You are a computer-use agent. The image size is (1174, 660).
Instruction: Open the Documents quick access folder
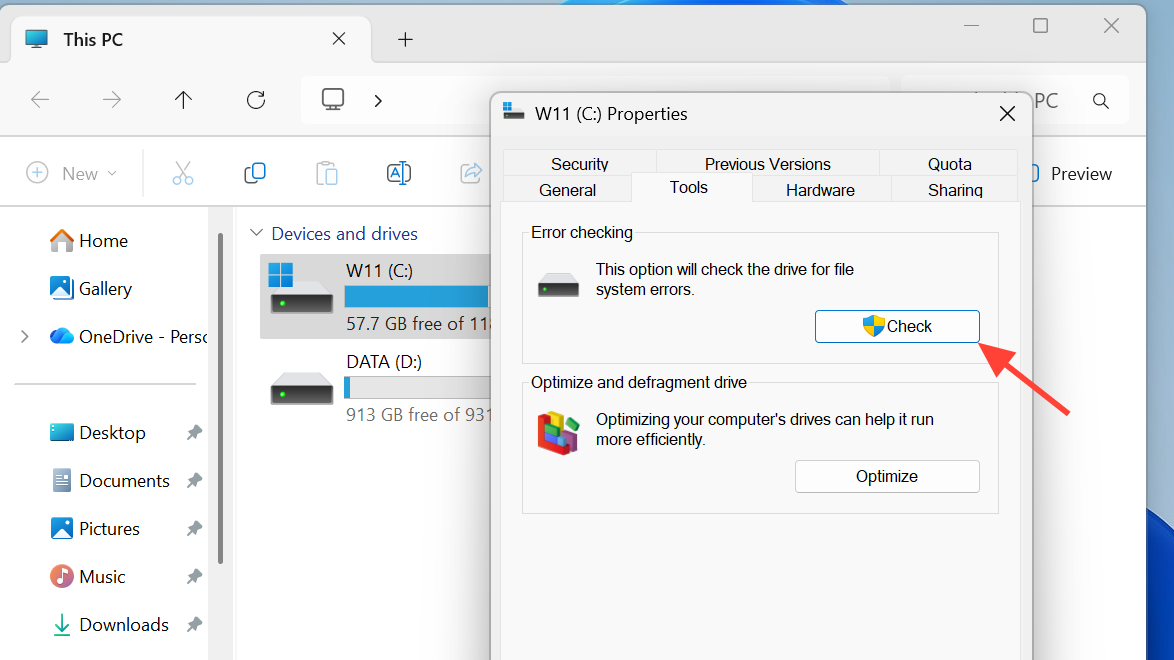(x=110, y=480)
